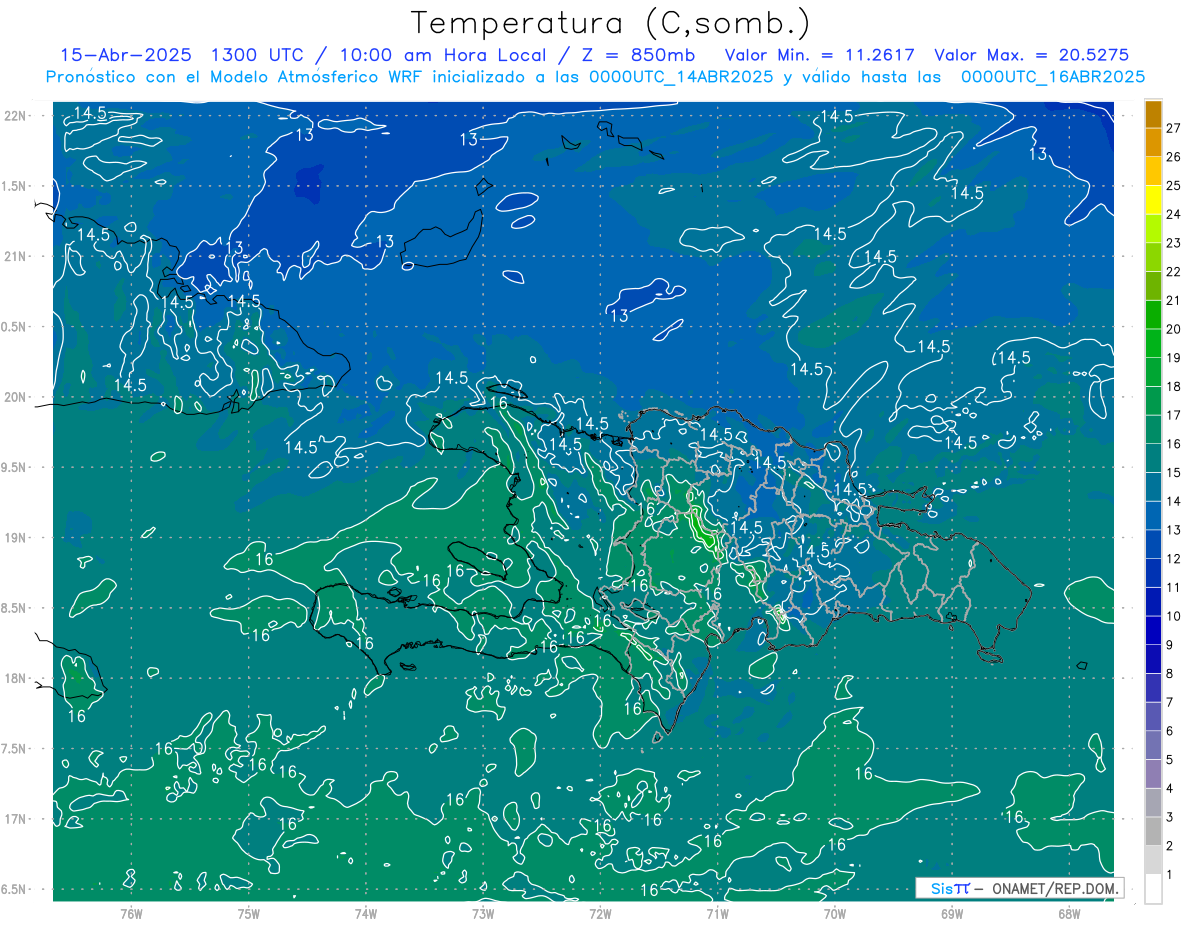This screenshot has height=927, width=1200.
Task: Click the 70W longitude axis label
Action: tap(835, 913)
